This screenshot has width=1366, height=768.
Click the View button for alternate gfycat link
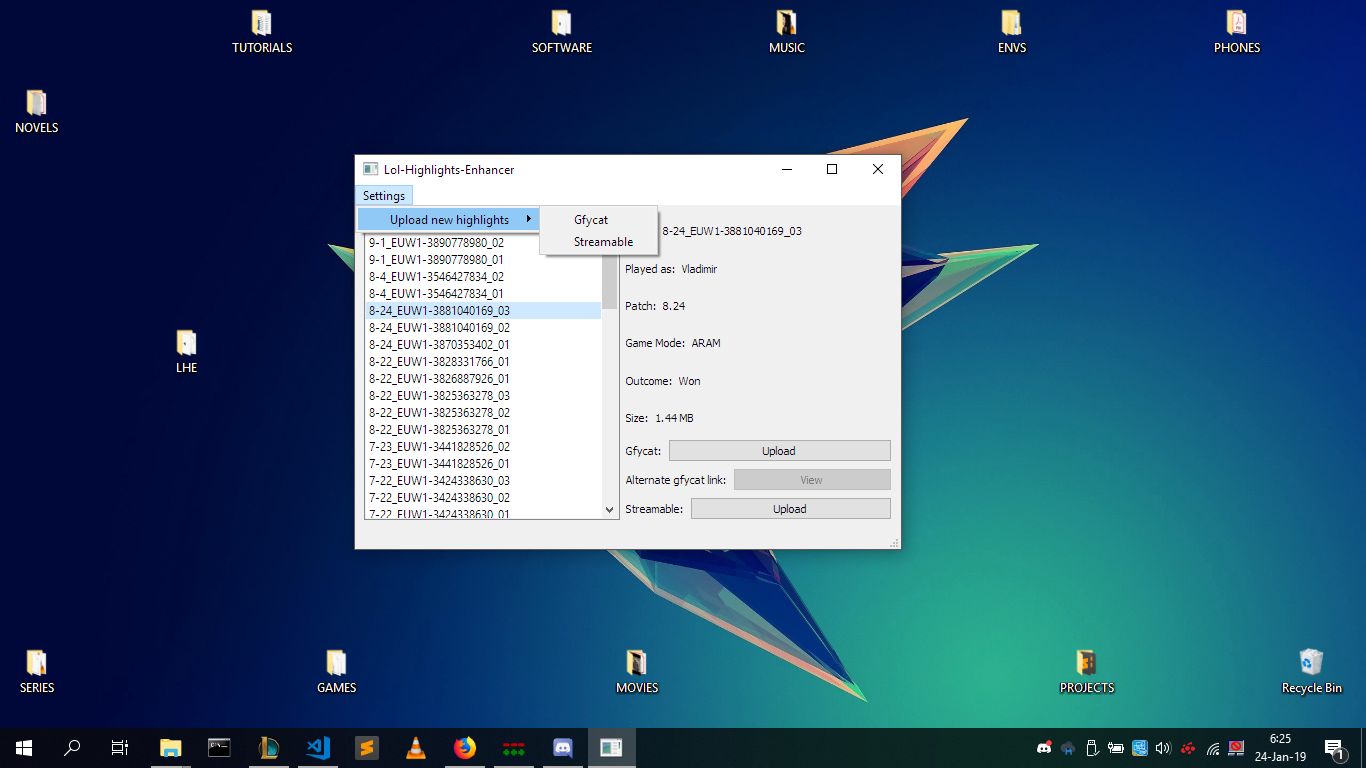(x=812, y=480)
